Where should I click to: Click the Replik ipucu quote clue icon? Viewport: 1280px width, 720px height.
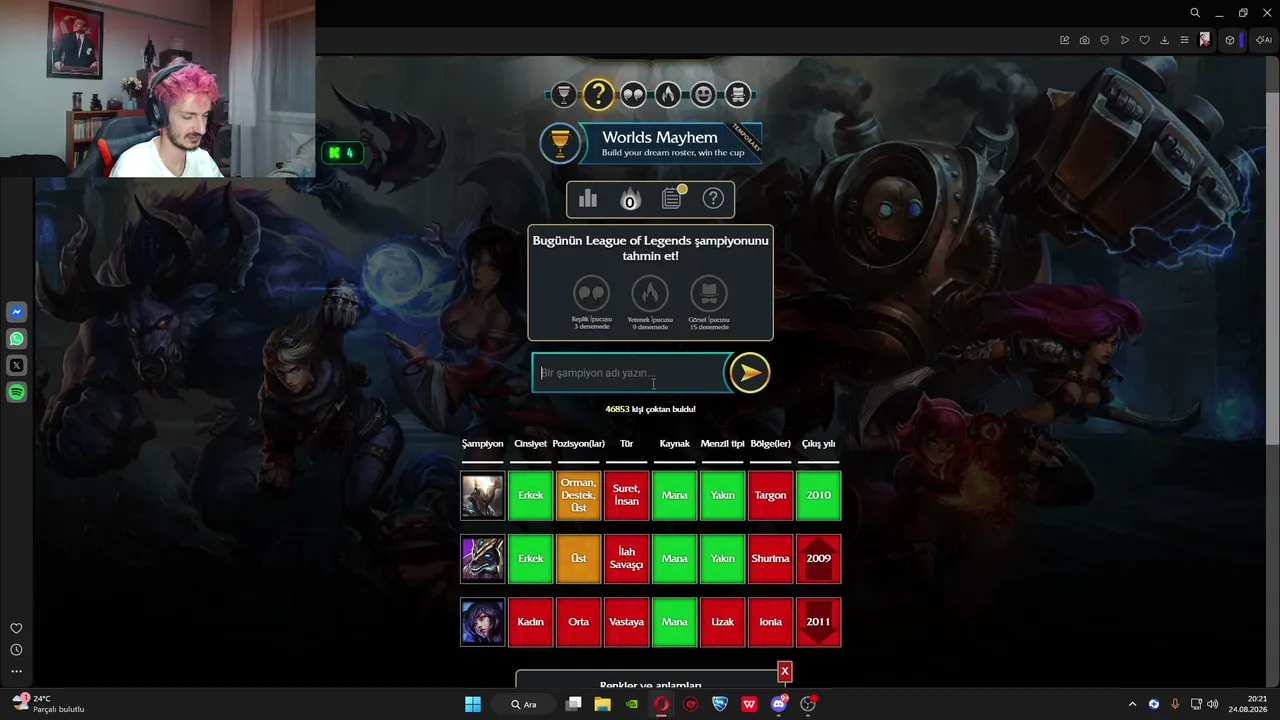point(592,294)
